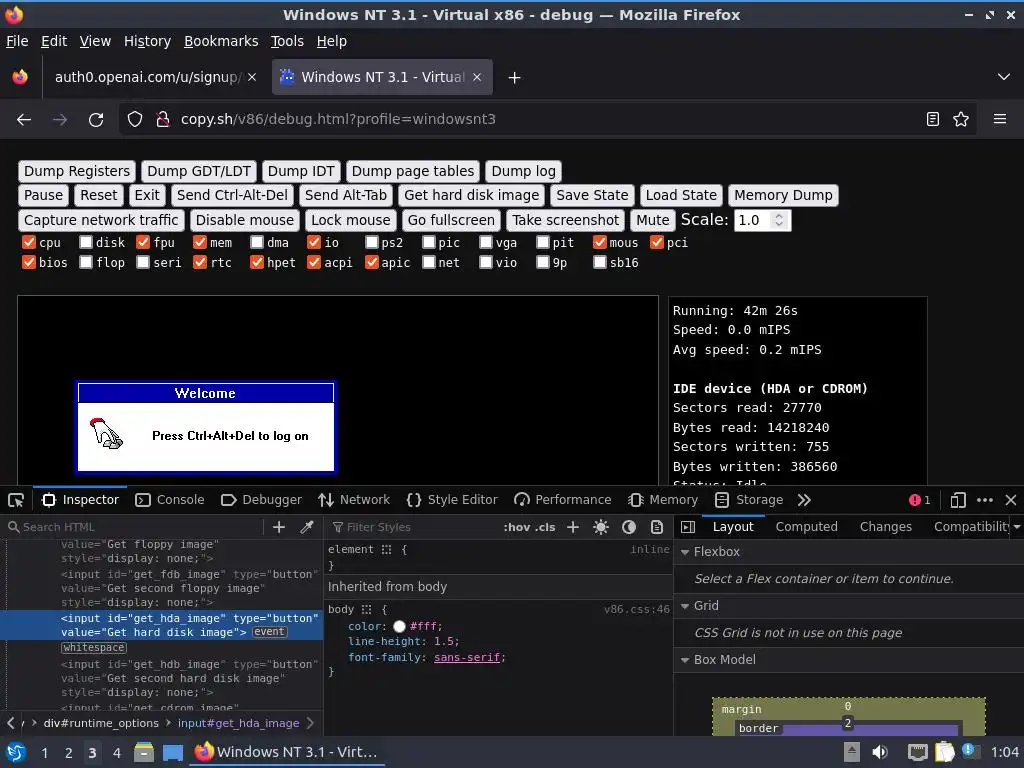Switch to the Console tab

coord(170,500)
